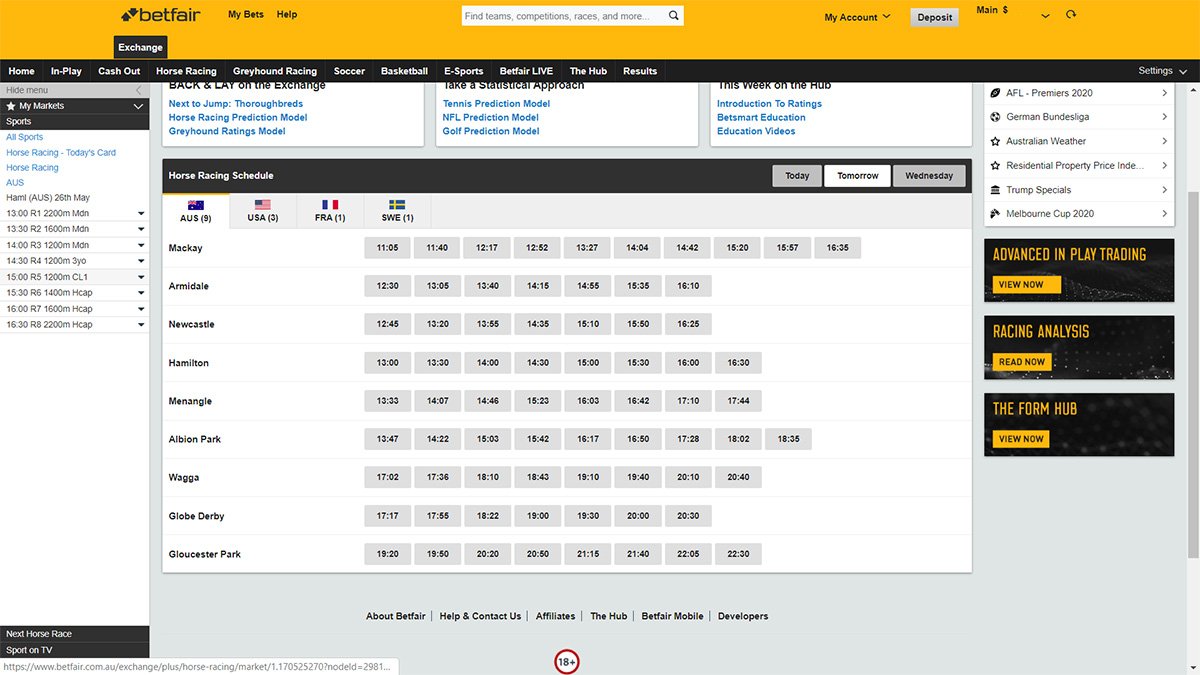1200x675 pixels.
Task: Open the FRA (1) racing tab
Action: 330,211
